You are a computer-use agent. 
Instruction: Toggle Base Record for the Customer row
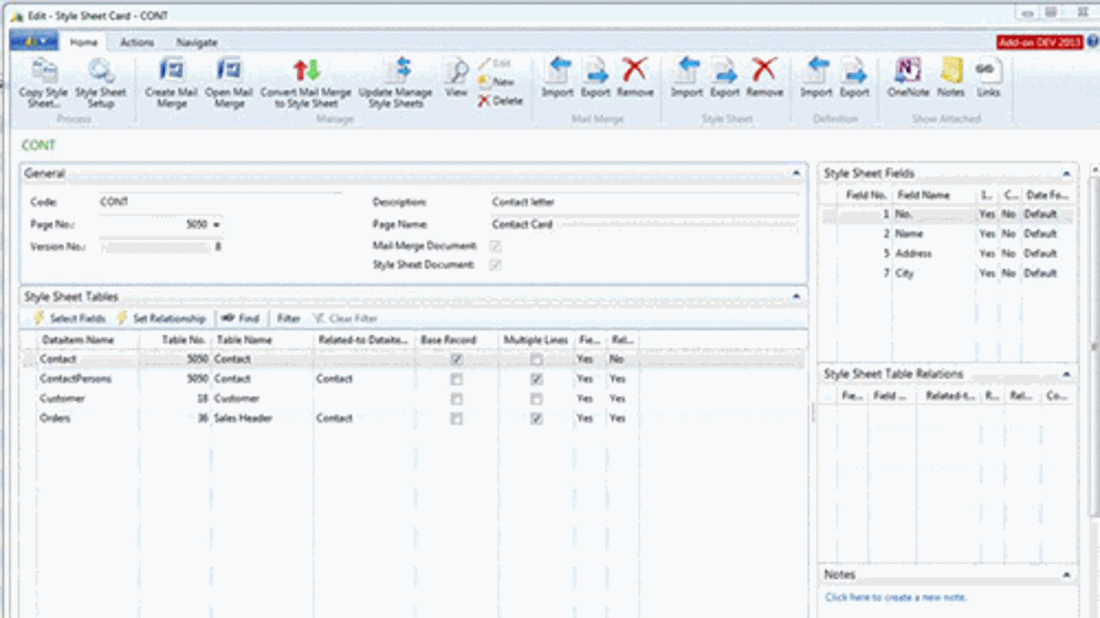coord(457,398)
